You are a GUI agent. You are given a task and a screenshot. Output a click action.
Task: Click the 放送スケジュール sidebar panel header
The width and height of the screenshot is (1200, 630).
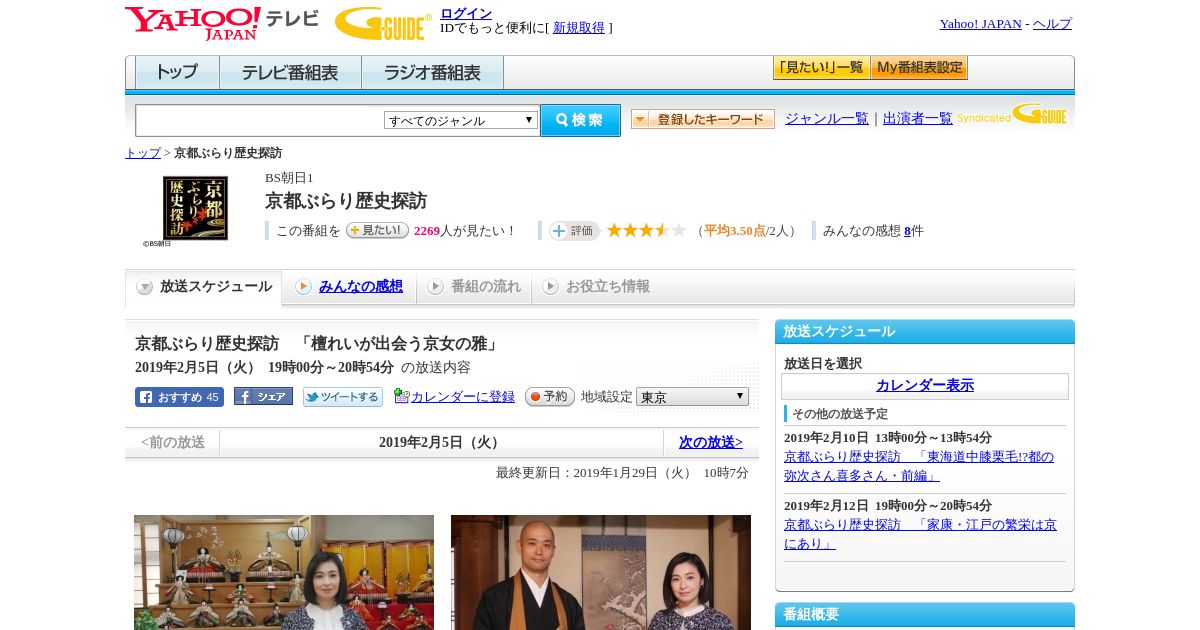tap(925, 332)
